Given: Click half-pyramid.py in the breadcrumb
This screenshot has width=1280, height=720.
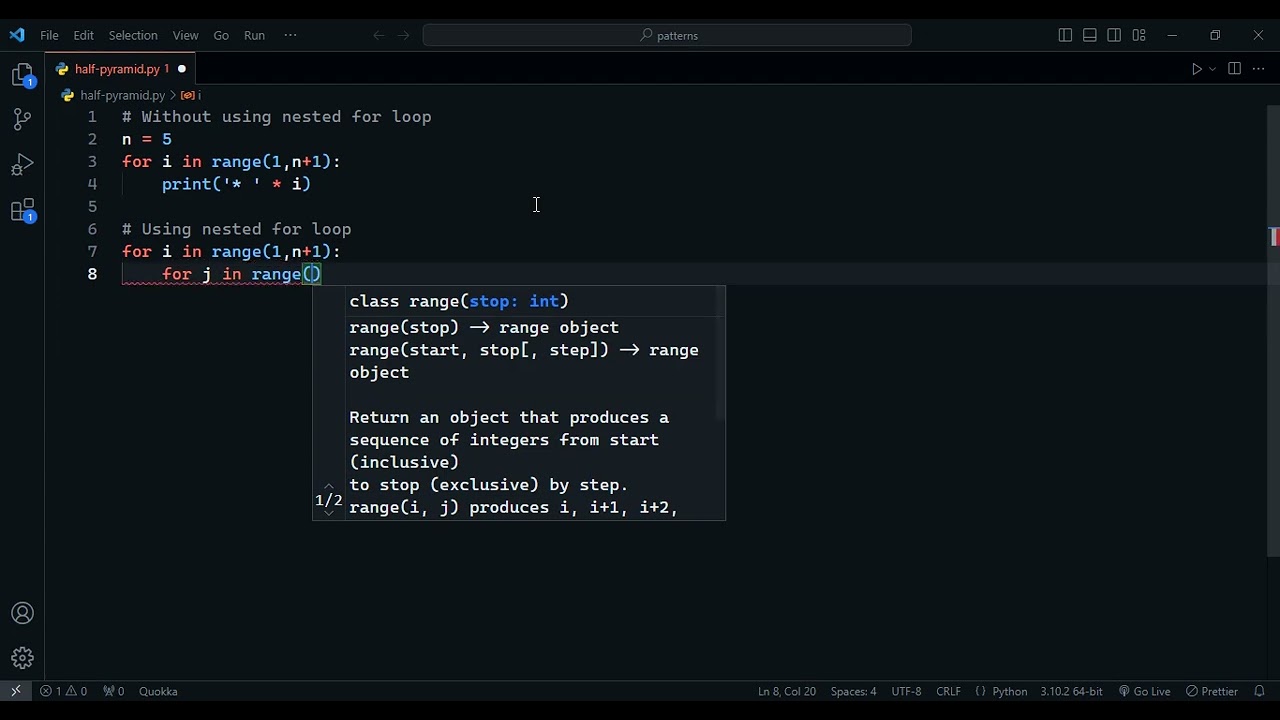Looking at the screenshot, I should (122, 95).
